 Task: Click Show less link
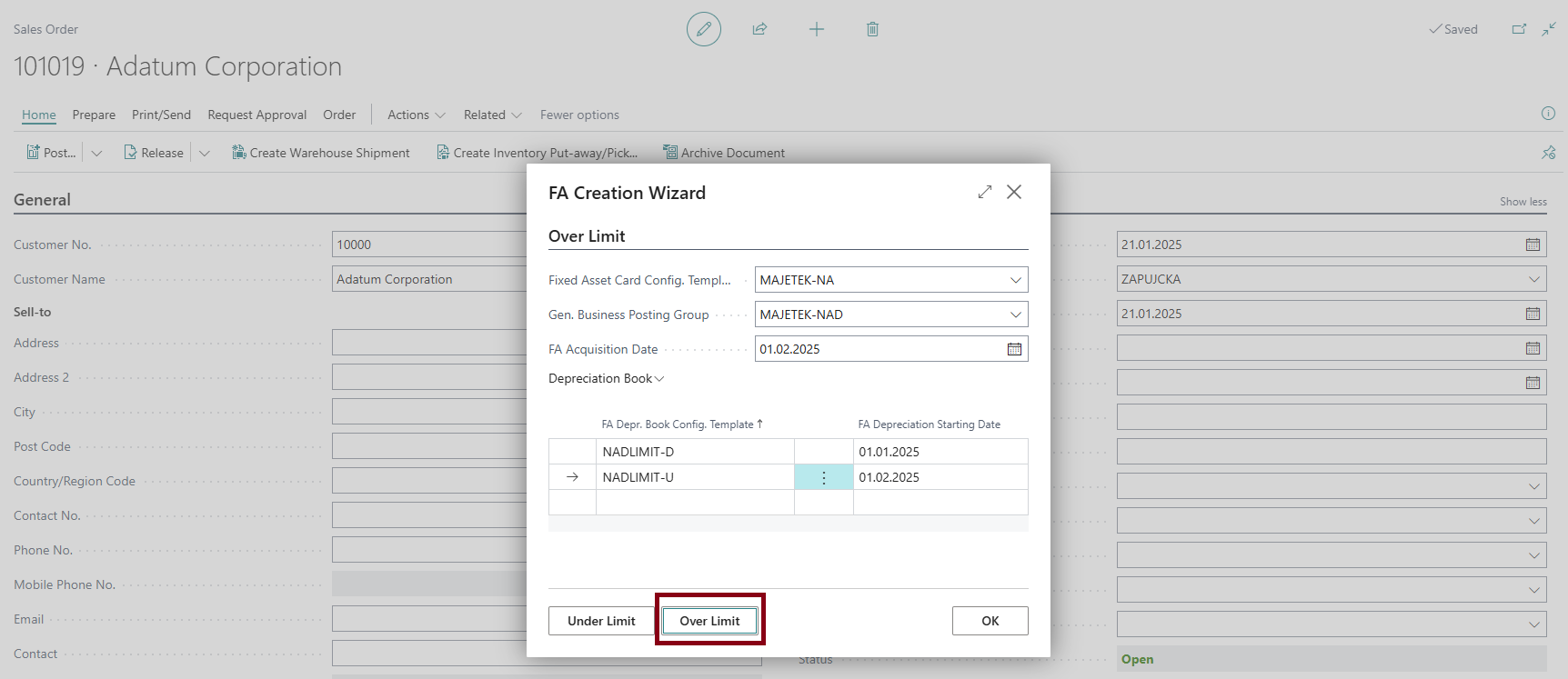(1523, 202)
